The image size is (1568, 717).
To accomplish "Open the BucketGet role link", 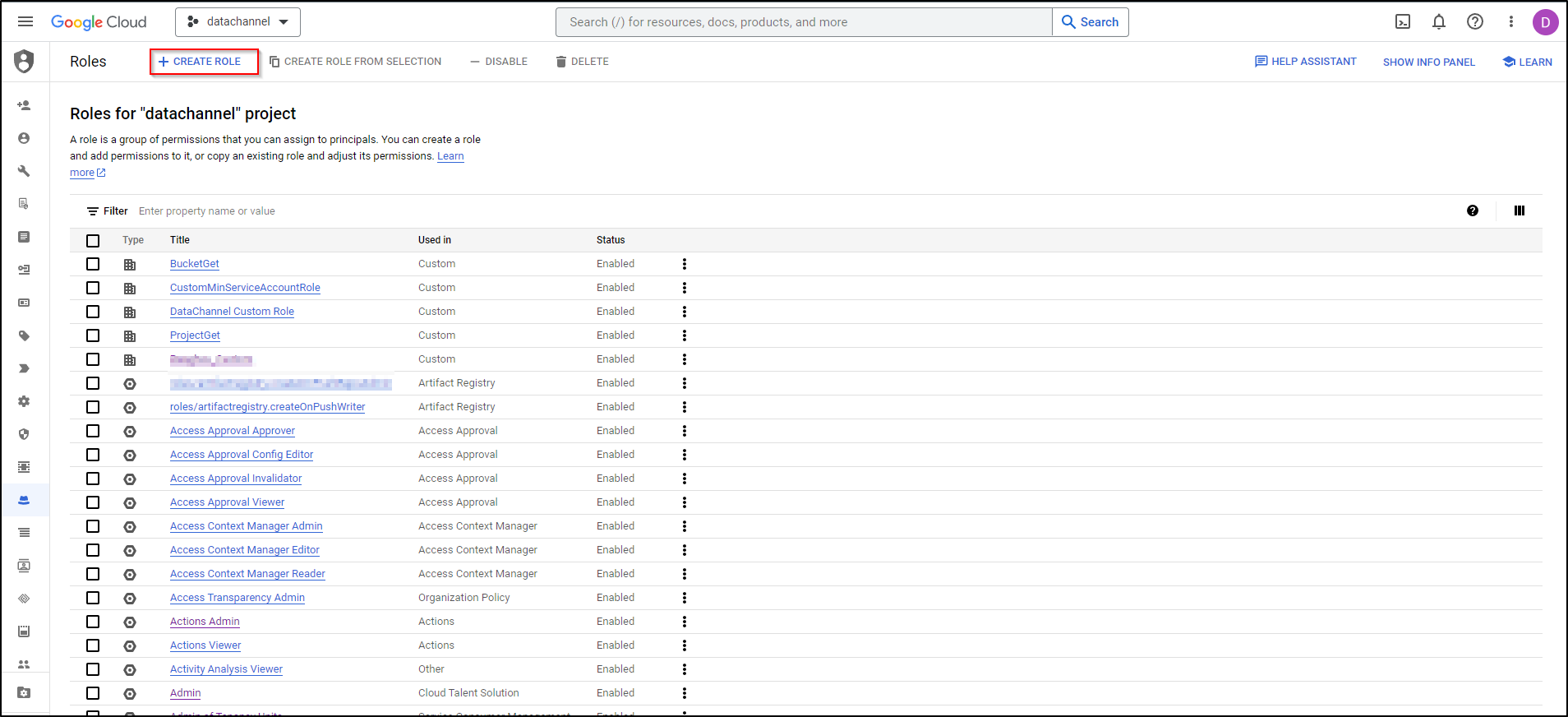I will click(x=195, y=264).
